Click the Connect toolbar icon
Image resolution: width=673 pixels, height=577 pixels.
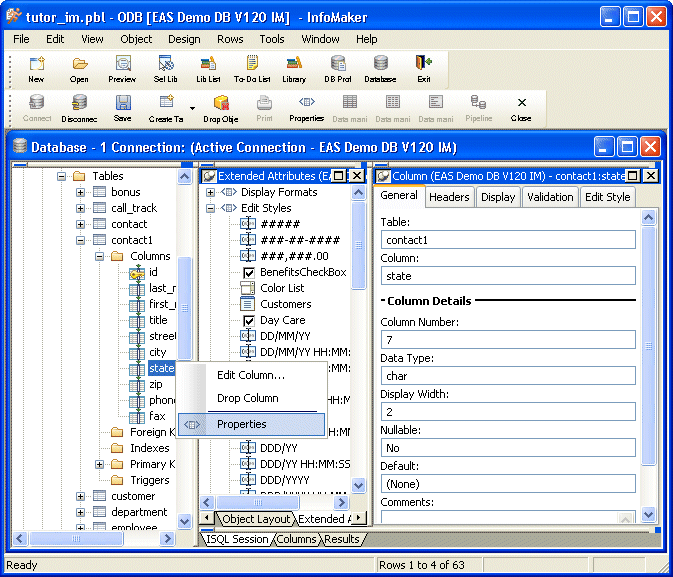(37, 109)
